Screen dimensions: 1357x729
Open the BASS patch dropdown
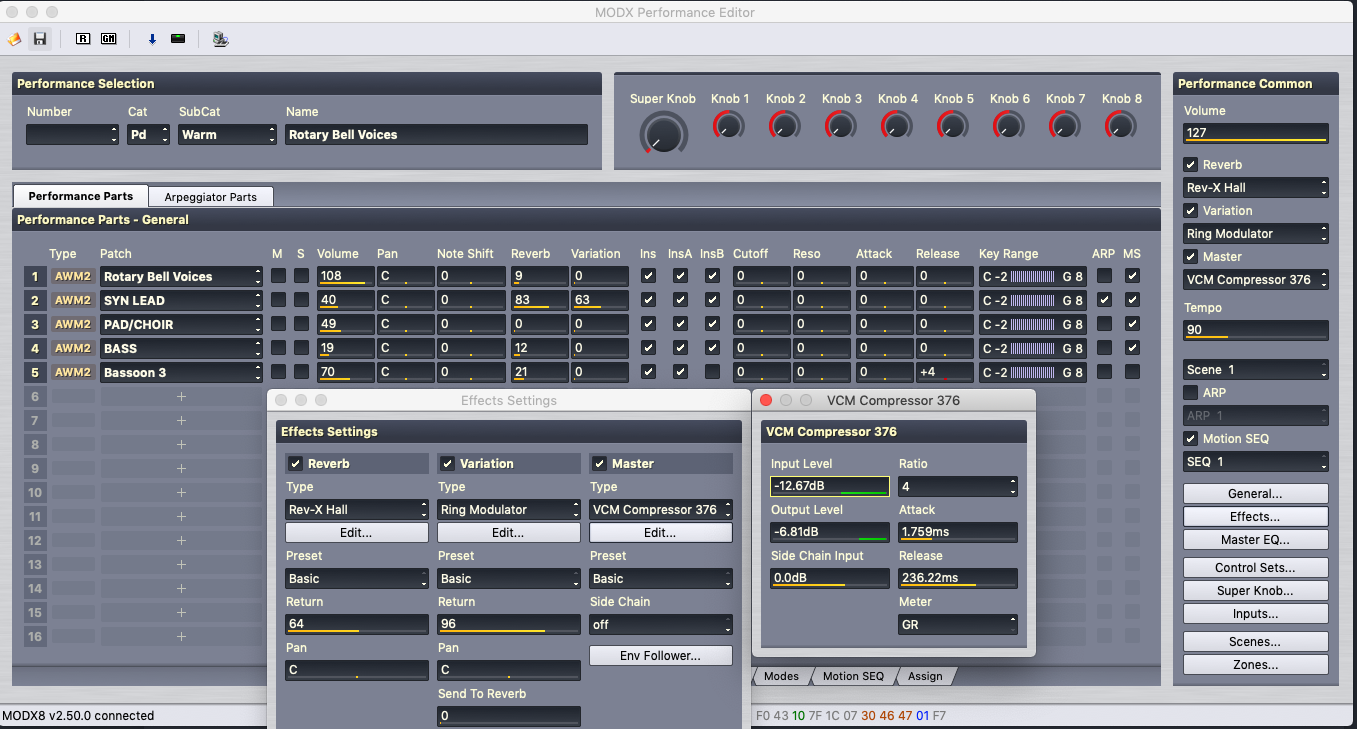[x=181, y=348]
